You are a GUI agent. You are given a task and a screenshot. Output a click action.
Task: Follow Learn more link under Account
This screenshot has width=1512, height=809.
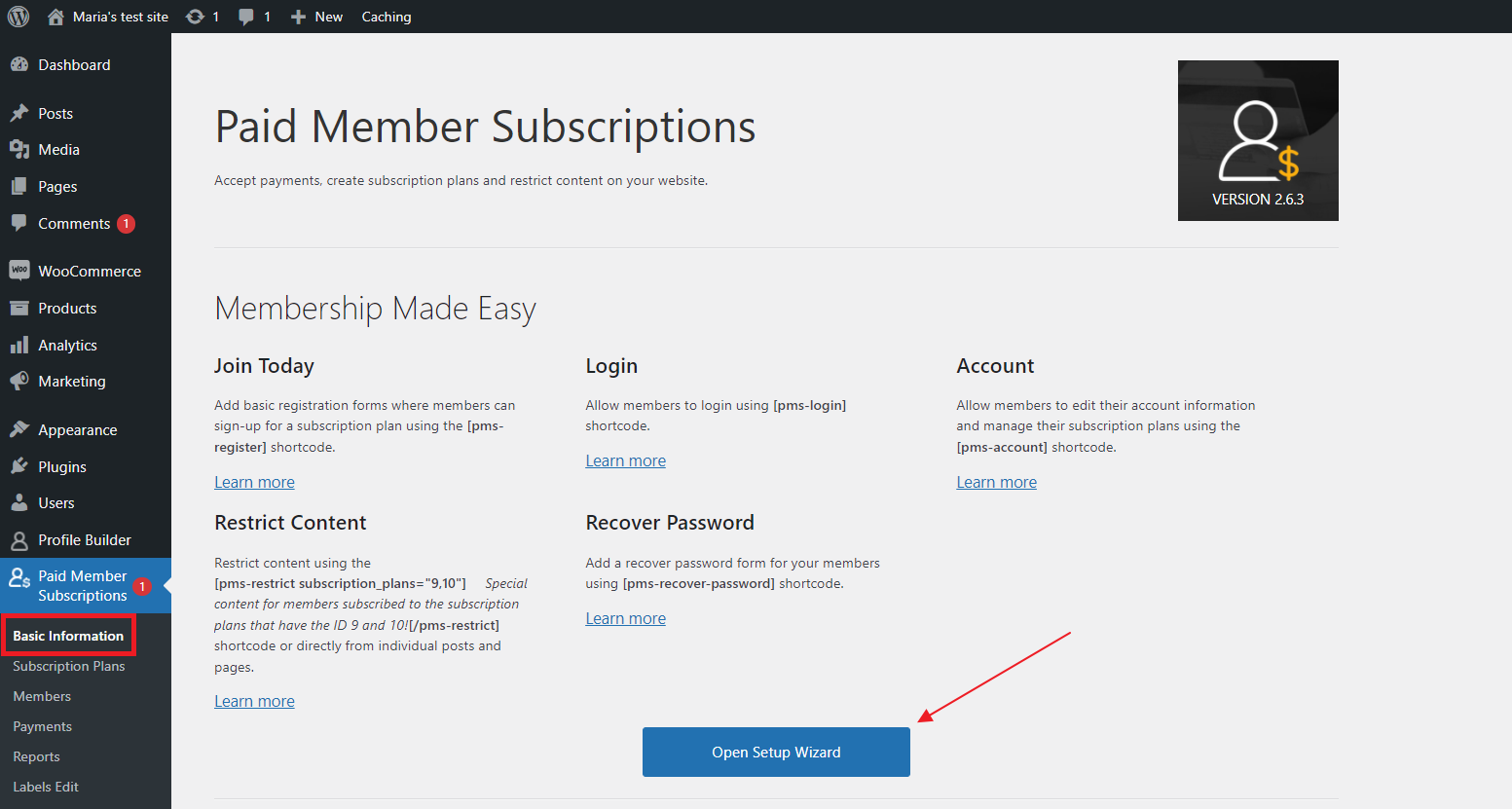click(997, 482)
